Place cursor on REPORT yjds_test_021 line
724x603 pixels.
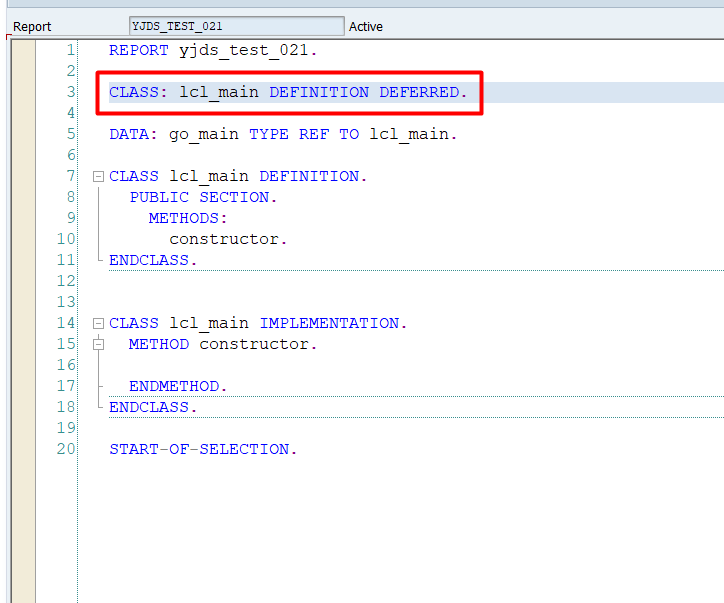coord(212,50)
